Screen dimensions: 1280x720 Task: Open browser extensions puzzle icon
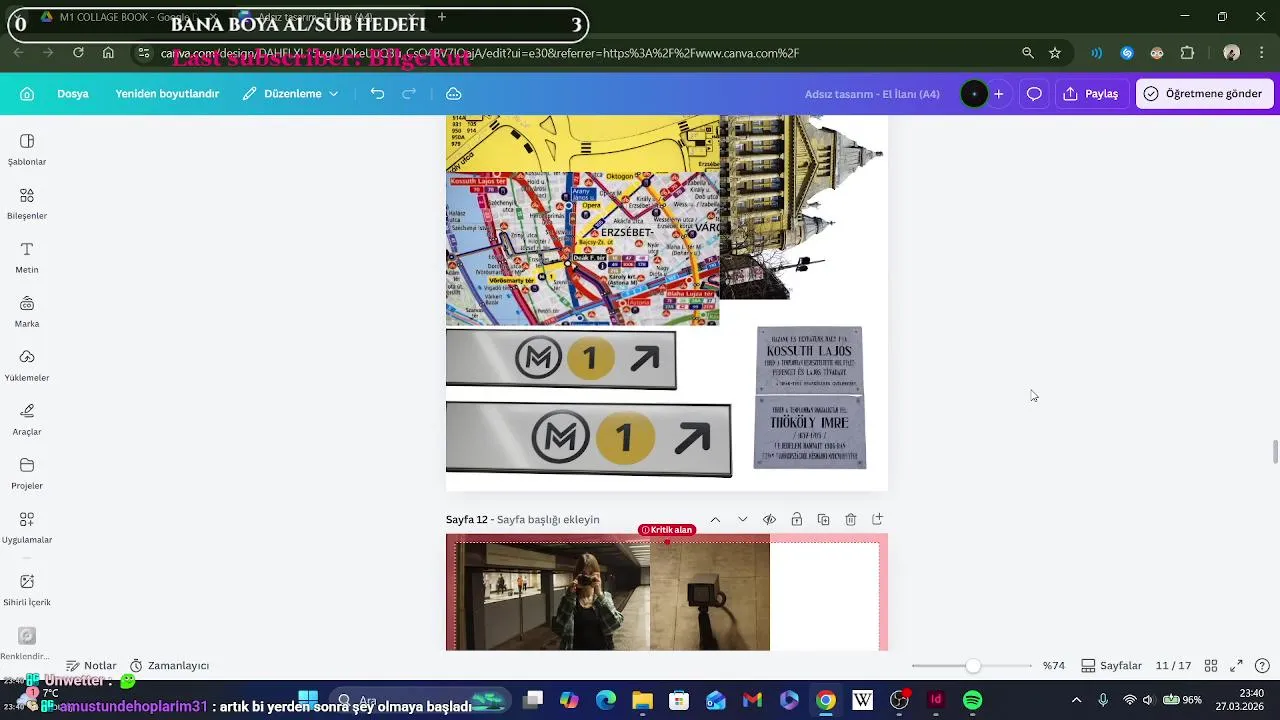[1188, 53]
